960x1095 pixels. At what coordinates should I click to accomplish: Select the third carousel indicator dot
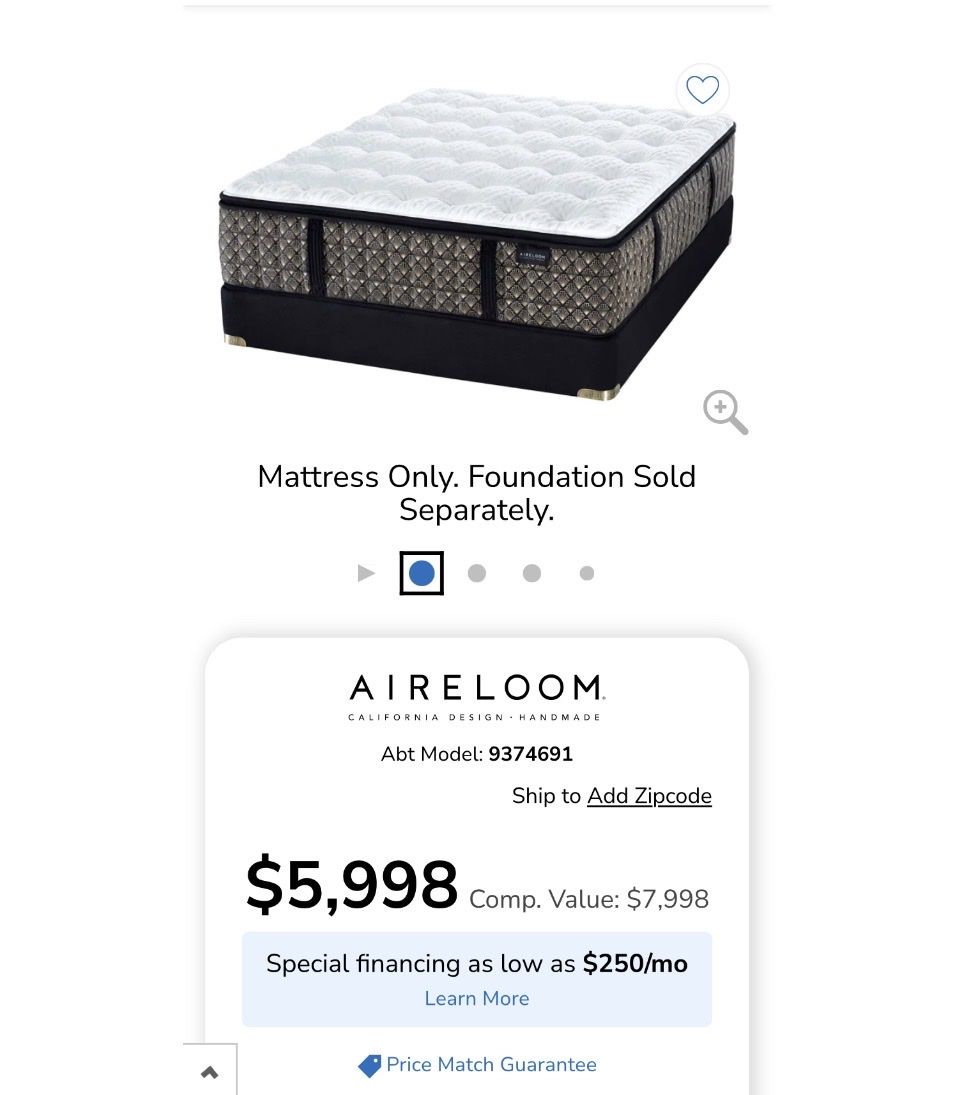(x=532, y=573)
